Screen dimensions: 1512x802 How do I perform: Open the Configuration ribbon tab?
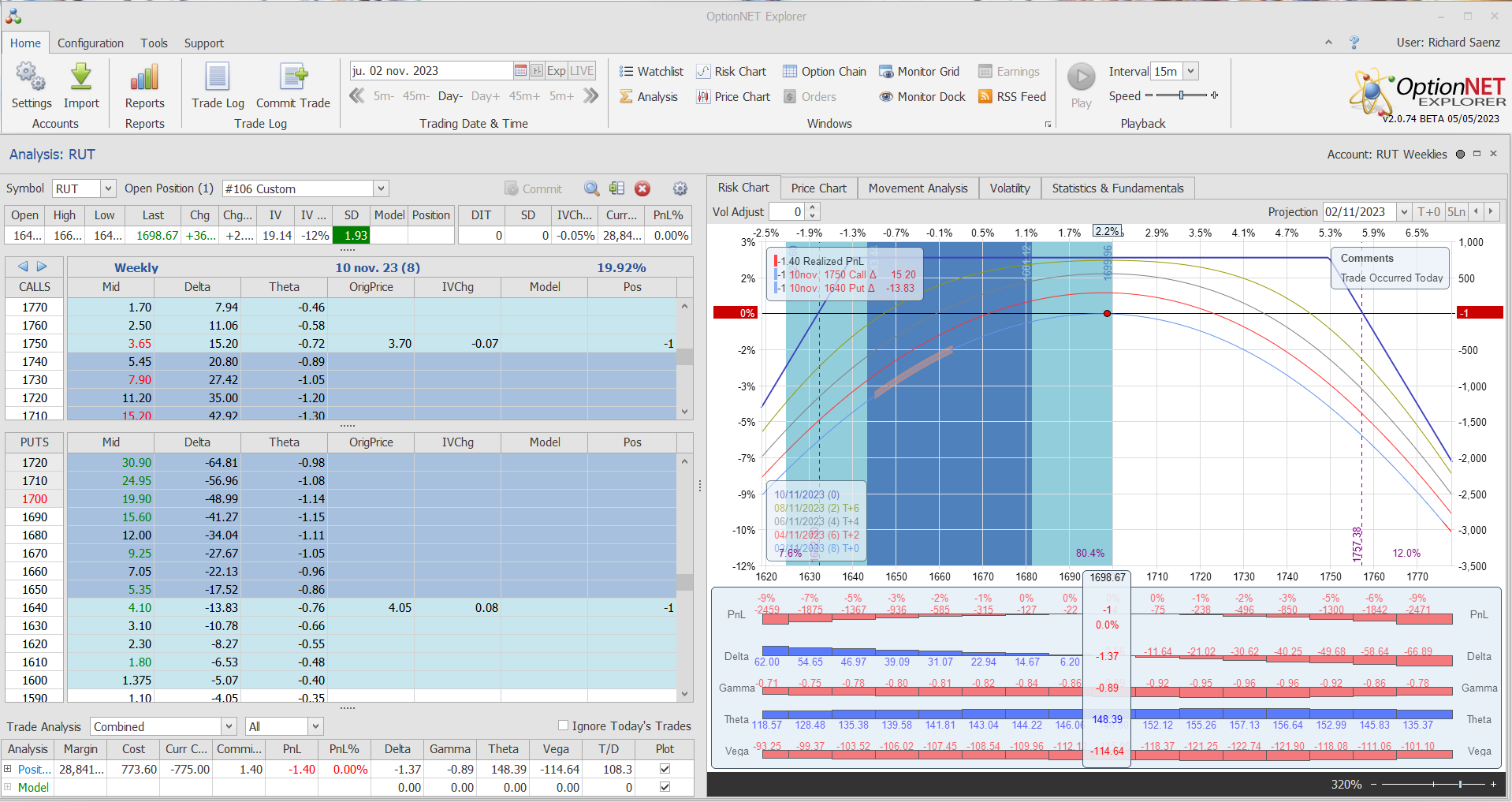tap(90, 43)
